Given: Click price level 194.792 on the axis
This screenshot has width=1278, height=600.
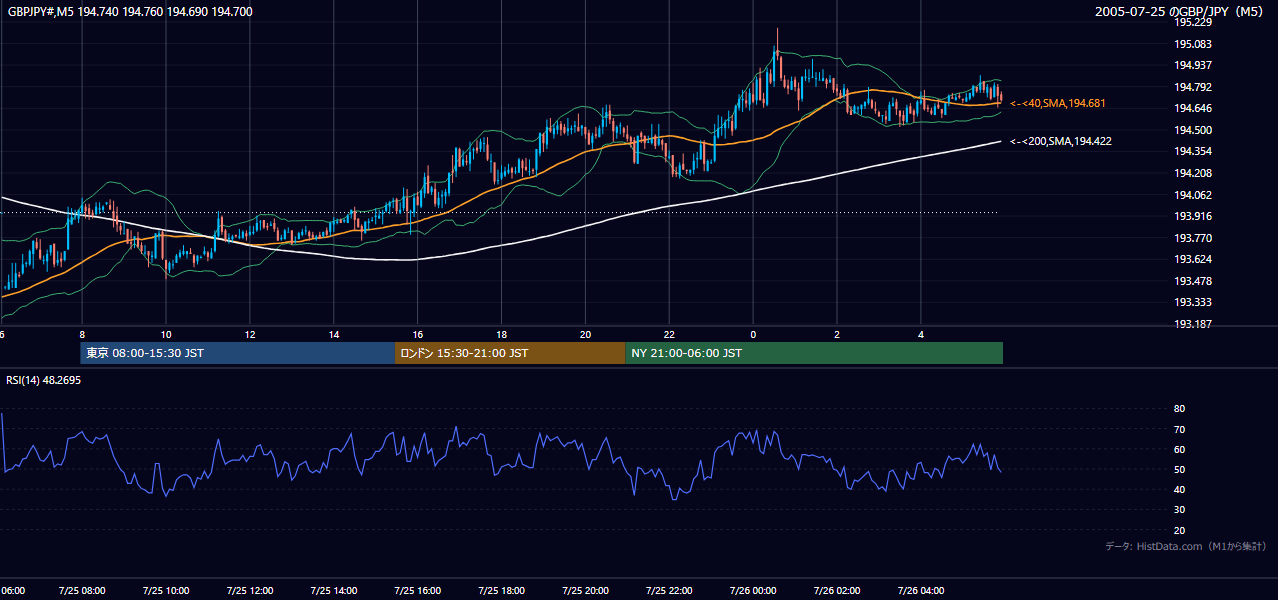Looking at the screenshot, I should [x=1193, y=87].
